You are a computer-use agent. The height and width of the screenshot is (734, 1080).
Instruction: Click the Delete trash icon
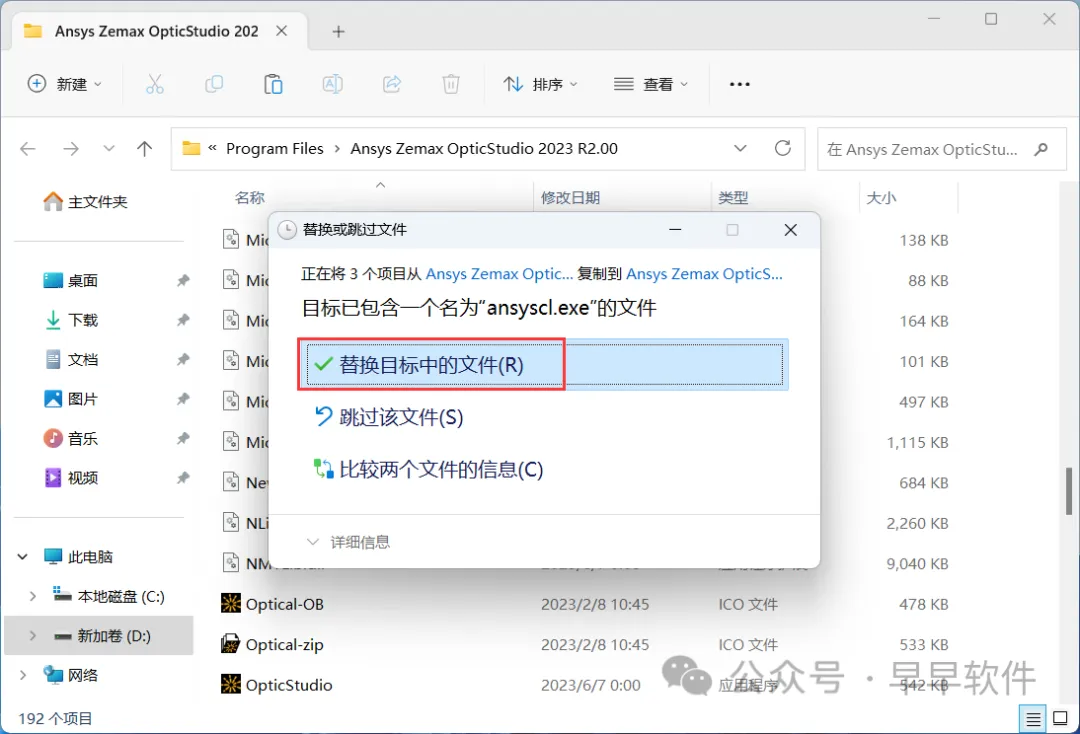[x=450, y=84]
